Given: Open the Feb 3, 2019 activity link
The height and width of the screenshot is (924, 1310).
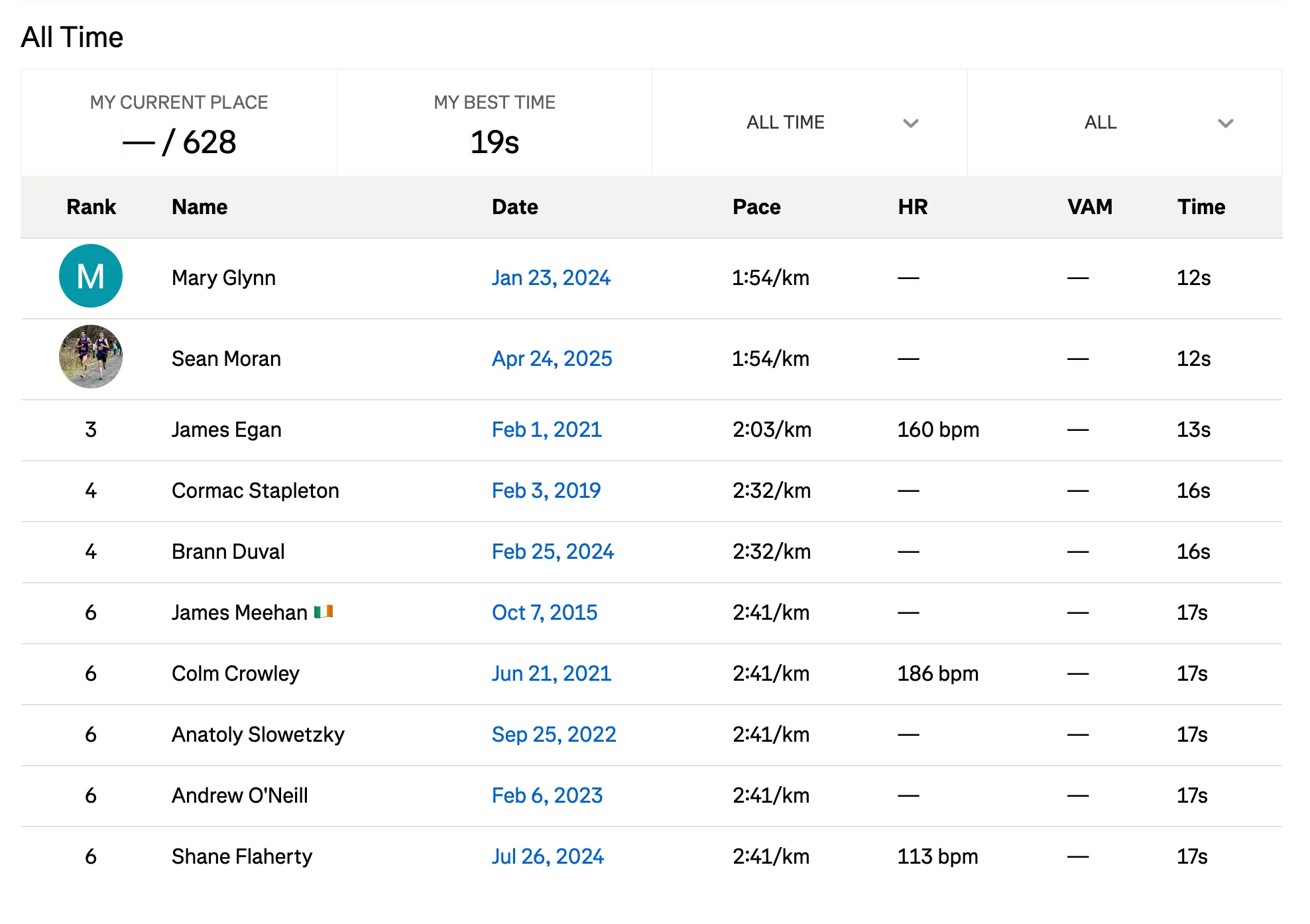Looking at the screenshot, I should [546, 491].
